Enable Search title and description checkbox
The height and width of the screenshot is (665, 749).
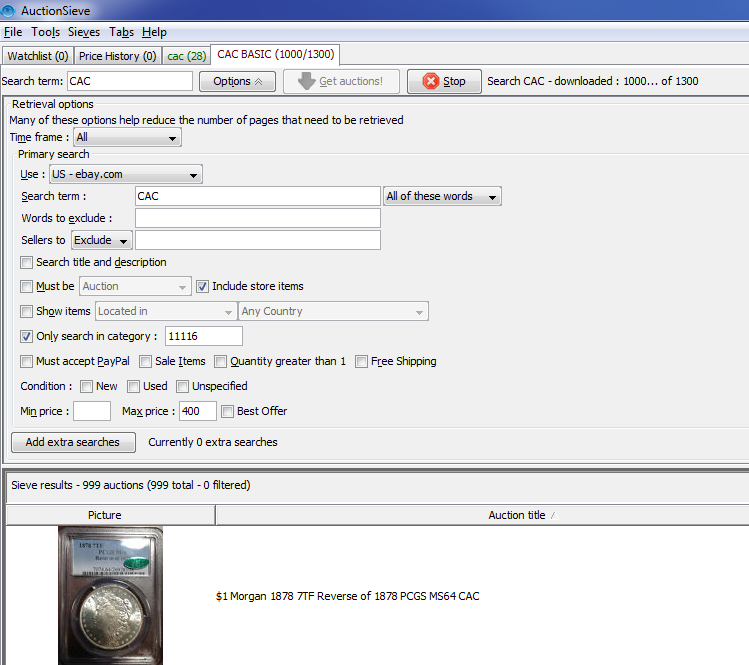(x=26, y=262)
